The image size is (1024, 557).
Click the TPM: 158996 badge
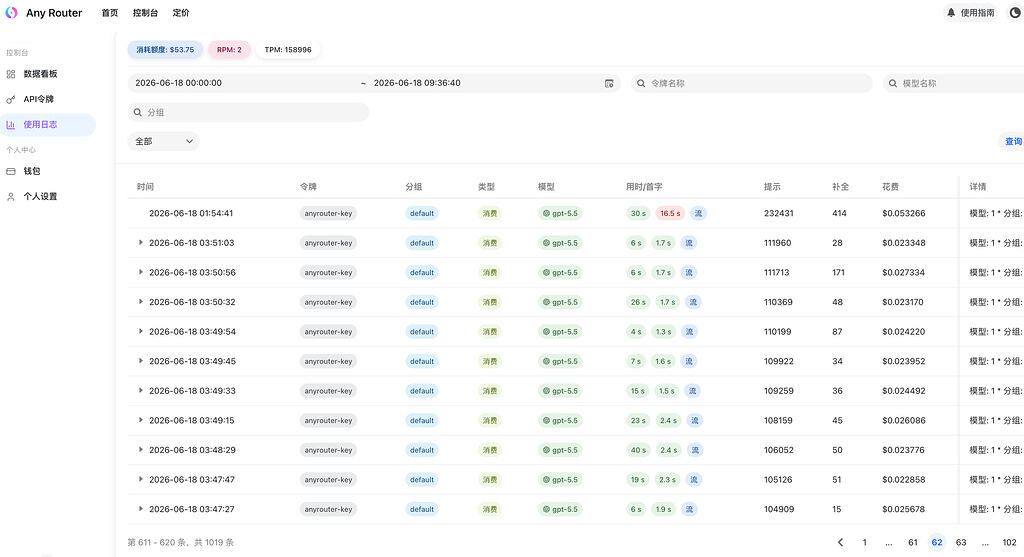point(288,50)
